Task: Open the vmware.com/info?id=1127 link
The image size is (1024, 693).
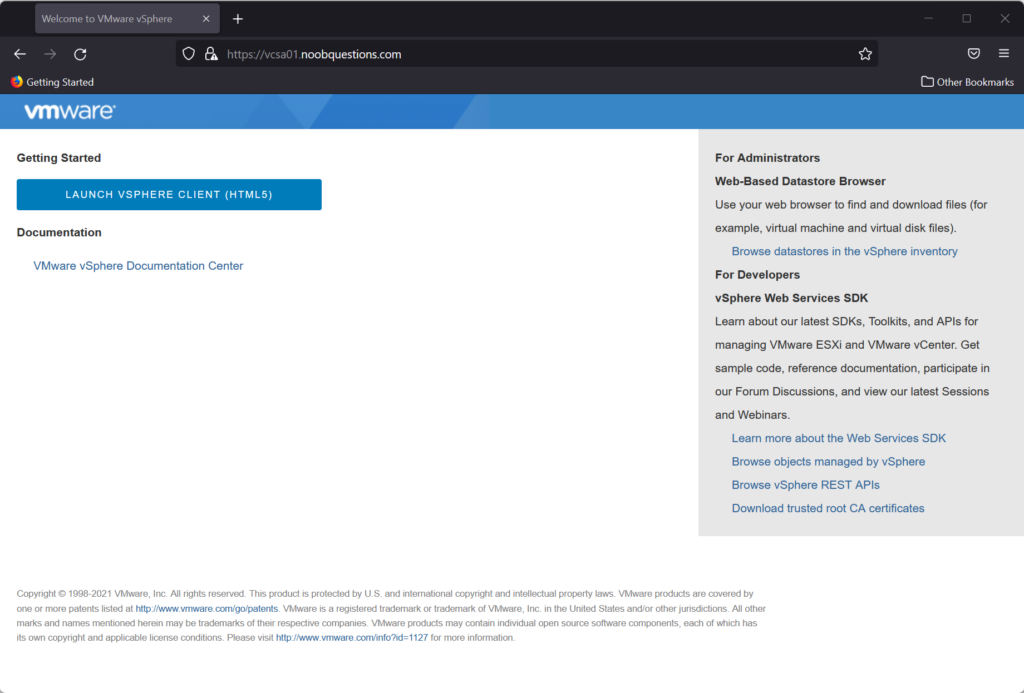Action: (351, 637)
